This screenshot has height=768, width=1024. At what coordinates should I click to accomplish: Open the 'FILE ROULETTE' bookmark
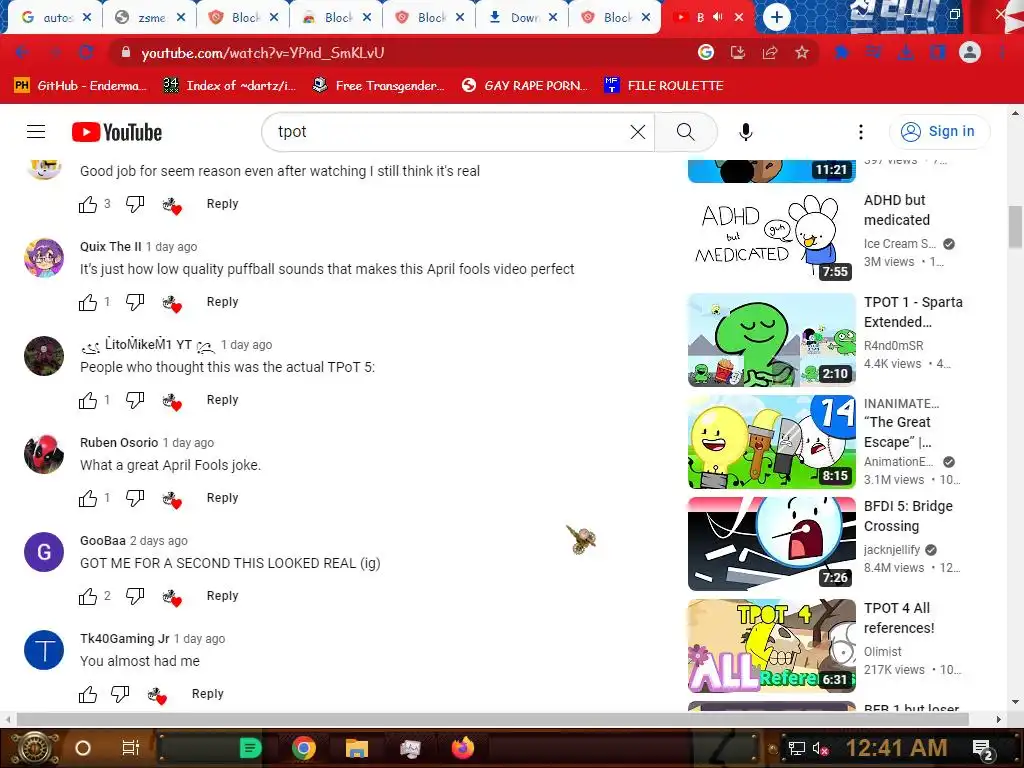click(664, 86)
